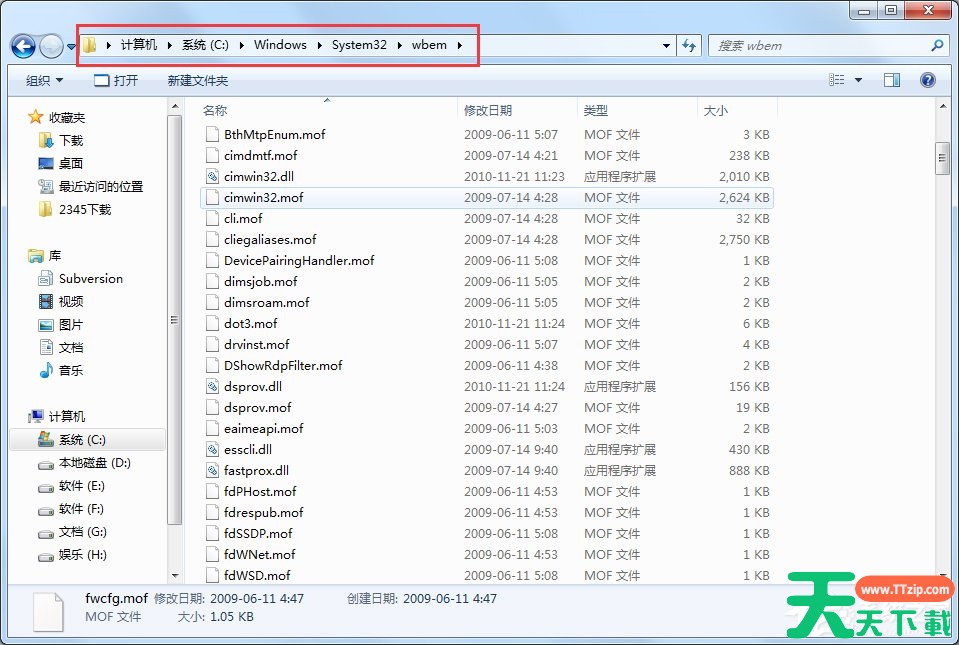Viewport: 959px width, 645px height.
Task: Select the 本地磁盘 (D:) drive
Action: [x=94, y=463]
